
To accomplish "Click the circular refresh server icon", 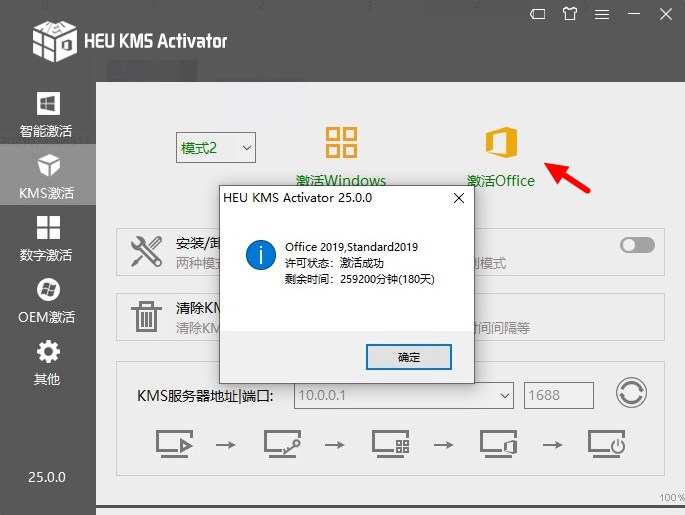I will coord(631,393).
